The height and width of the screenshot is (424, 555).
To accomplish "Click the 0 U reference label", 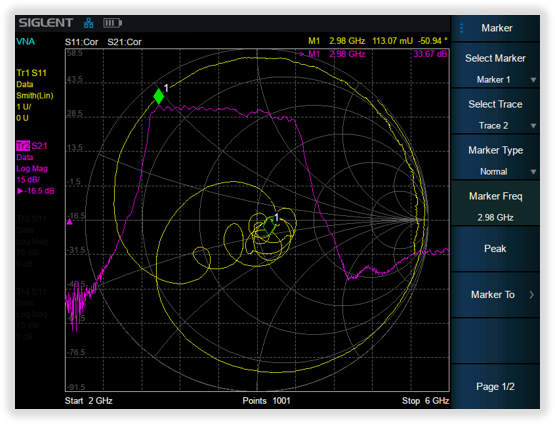I will coord(22,118).
